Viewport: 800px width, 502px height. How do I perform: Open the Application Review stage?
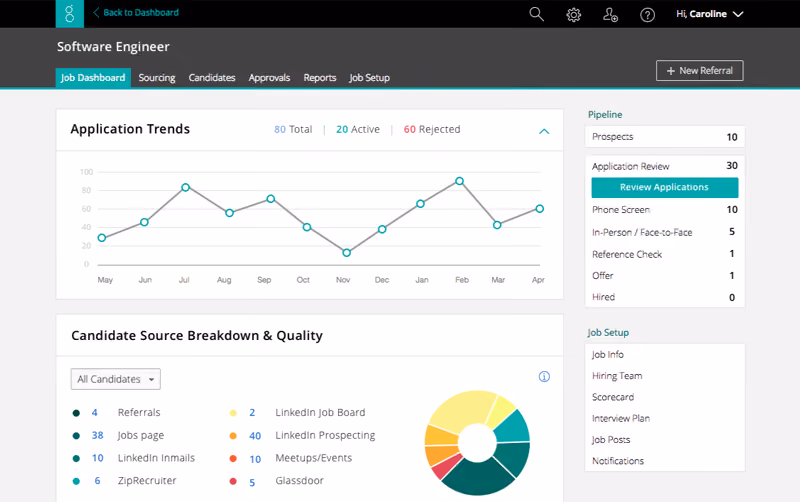tap(665, 166)
